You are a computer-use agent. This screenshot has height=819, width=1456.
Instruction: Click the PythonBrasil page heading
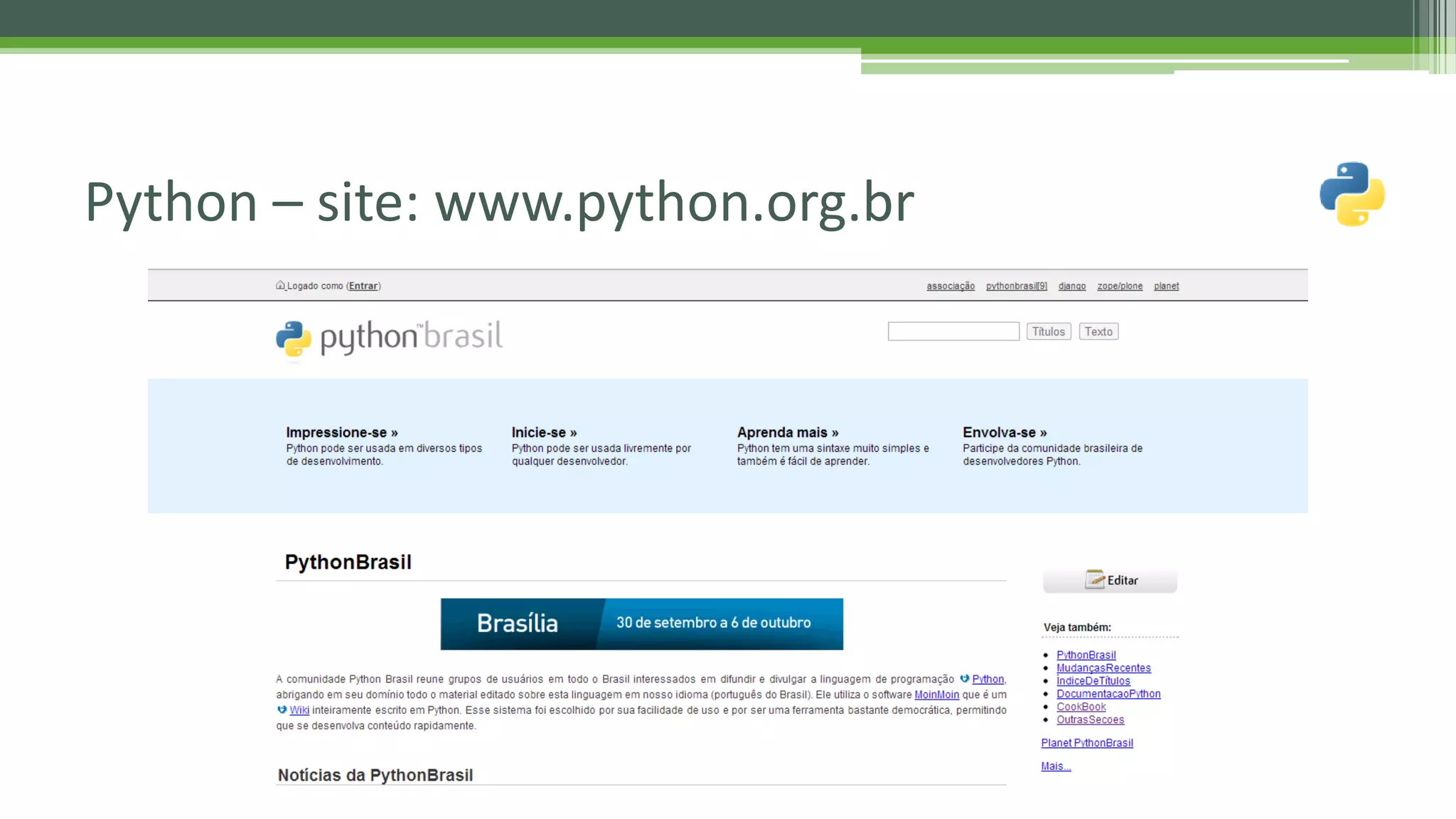(348, 562)
